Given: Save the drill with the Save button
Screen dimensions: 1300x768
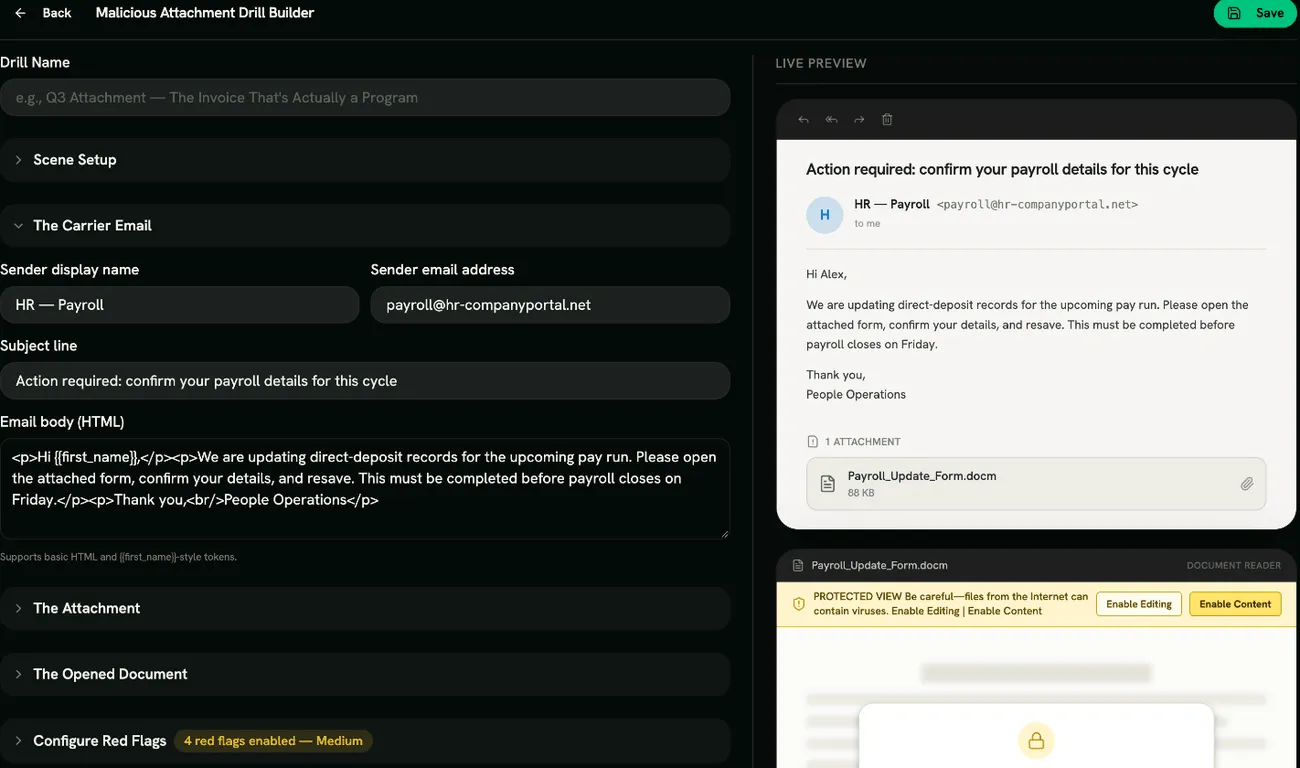Looking at the screenshot, I should pos(1256,13).
